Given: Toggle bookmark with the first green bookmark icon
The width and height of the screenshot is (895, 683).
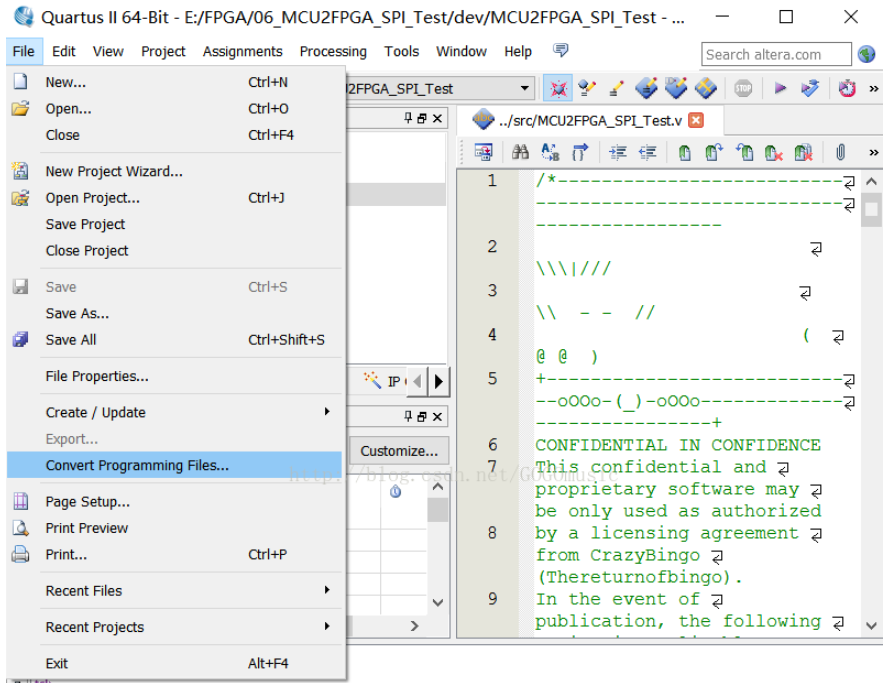Looking at the screenshot, I should pos(684,152).
